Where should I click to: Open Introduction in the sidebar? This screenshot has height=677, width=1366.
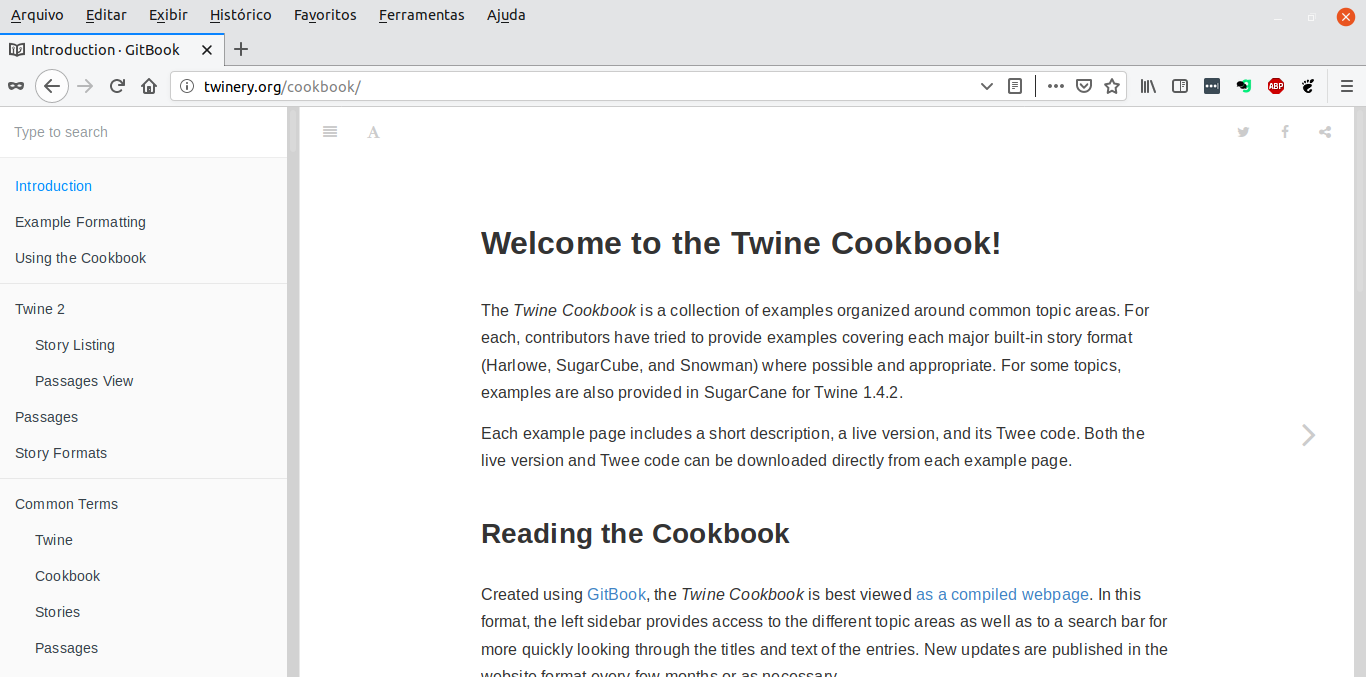(x=53, y=186)
